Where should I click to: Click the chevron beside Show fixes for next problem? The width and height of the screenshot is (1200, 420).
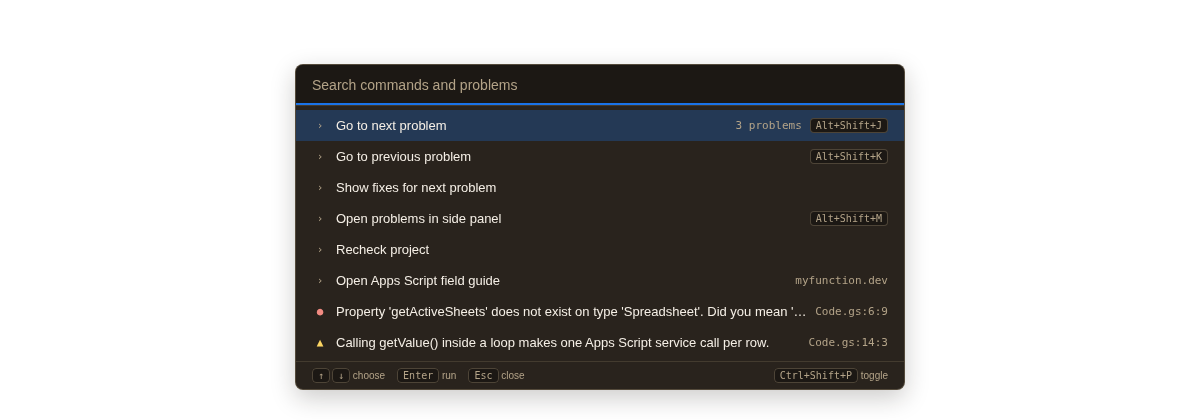pyautogui.click(x=320, y=188)
